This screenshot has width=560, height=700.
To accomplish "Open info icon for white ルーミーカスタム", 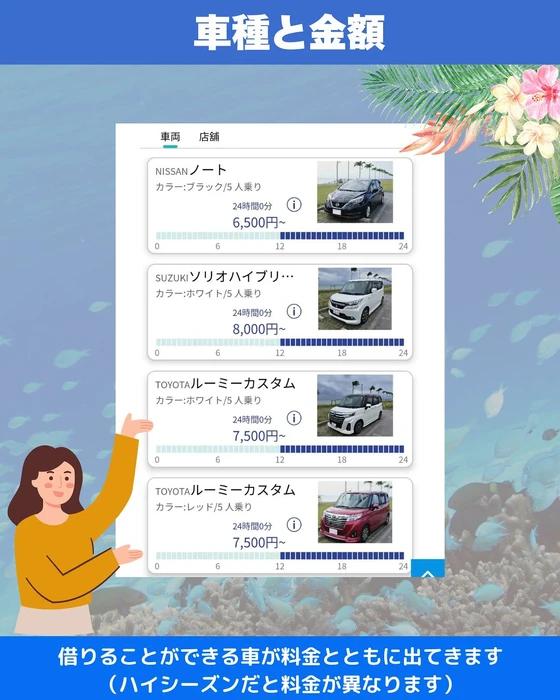I will [294, 418].
